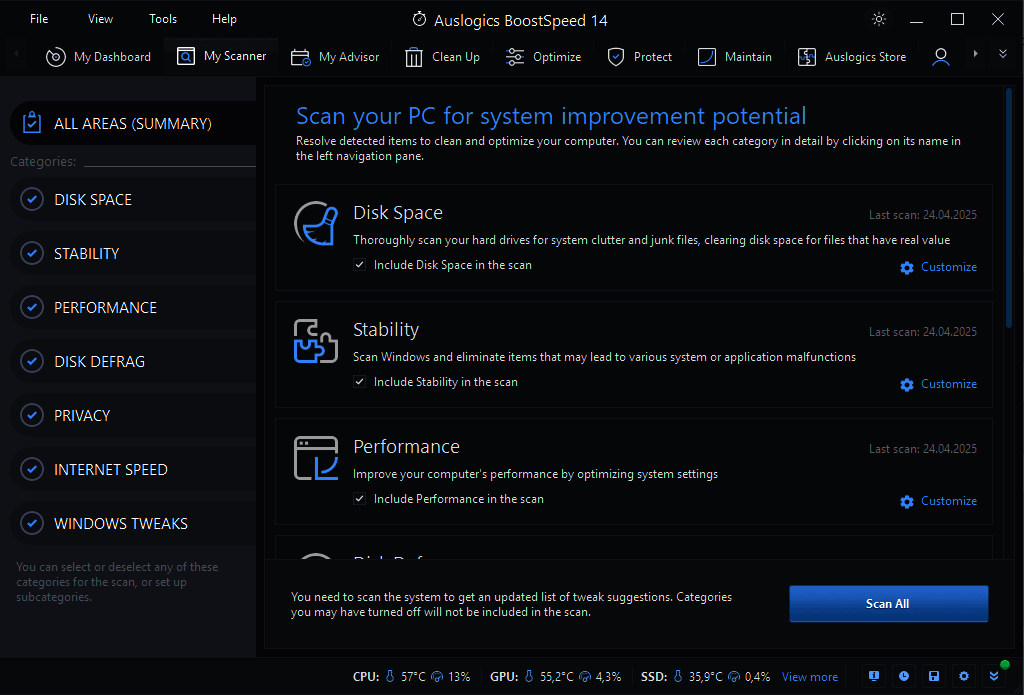Image resolution: width=1024 pixels, height=695 pixels.
Task: Open the Tools menu
Action: click(x=163, y=19)
